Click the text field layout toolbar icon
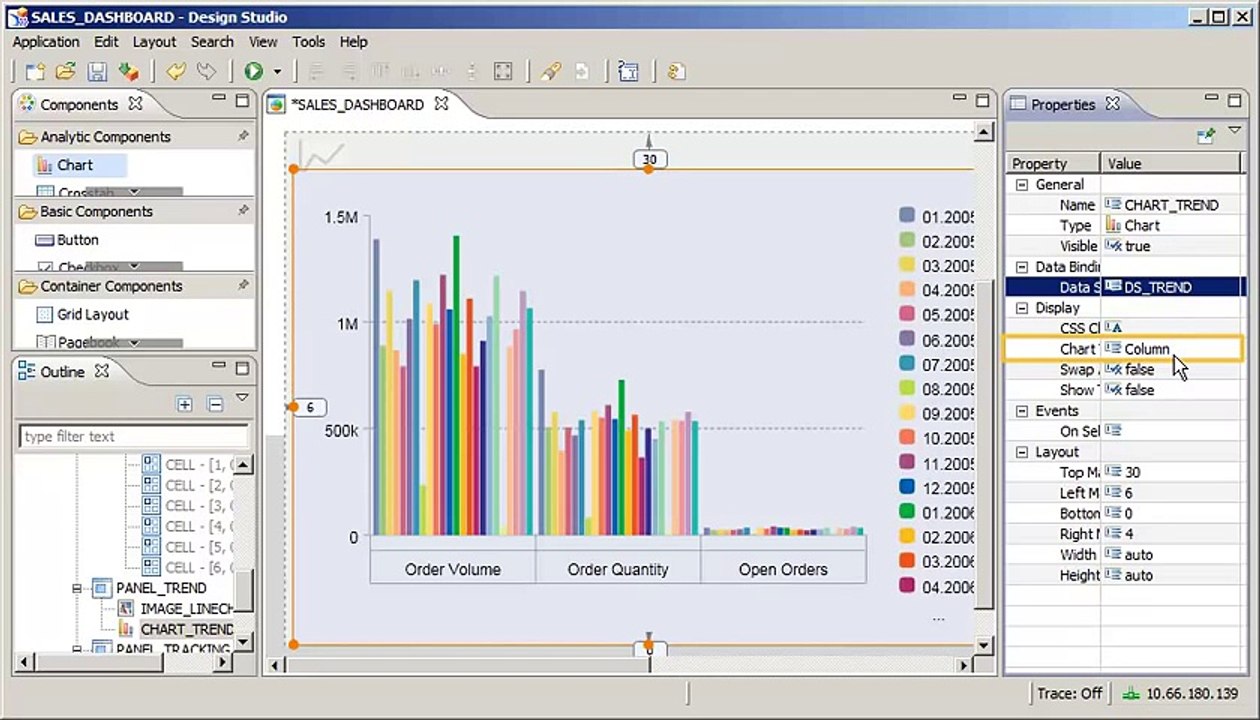 point(628,71)
